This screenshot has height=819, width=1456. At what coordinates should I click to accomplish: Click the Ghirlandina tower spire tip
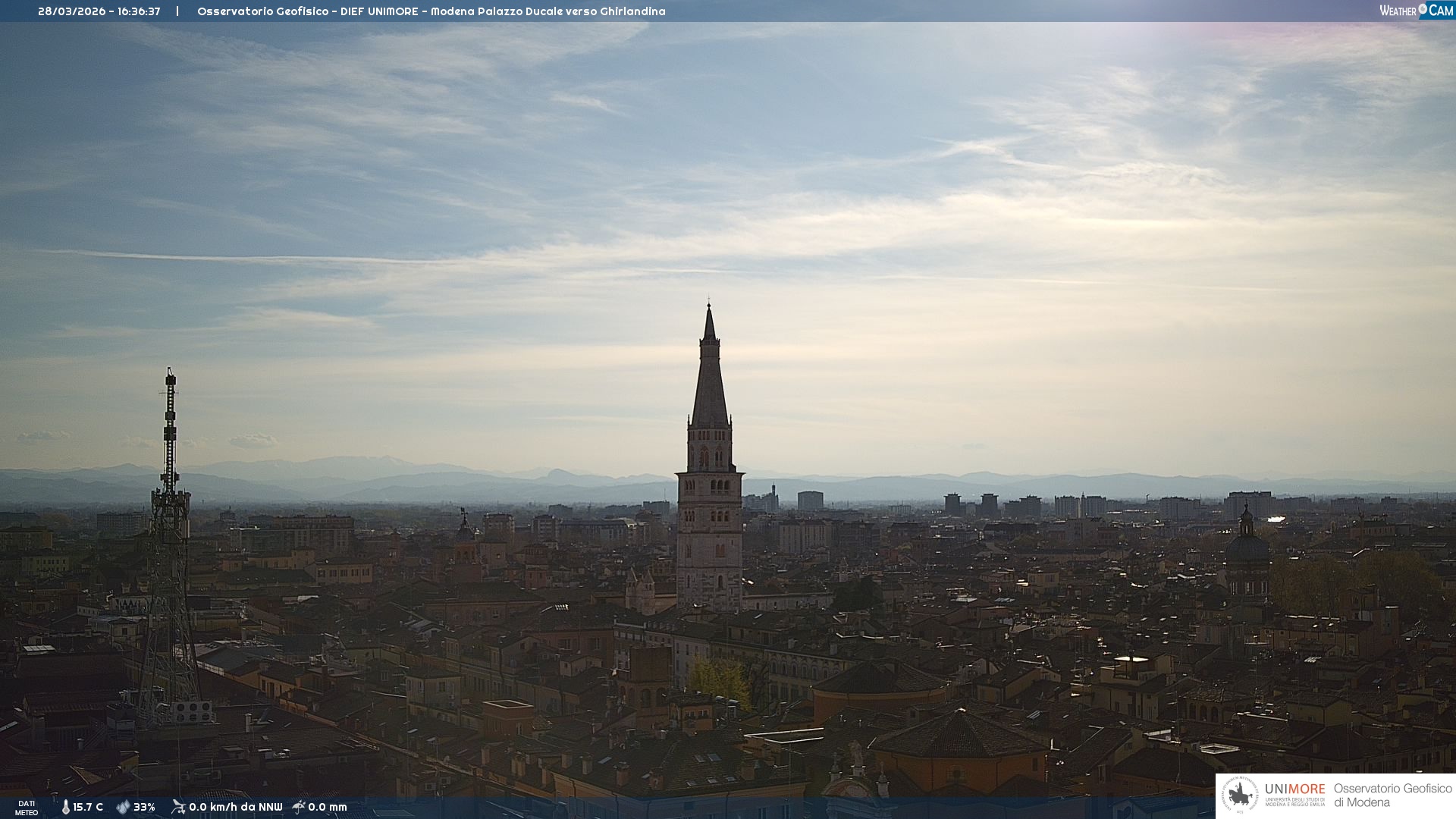709,305
